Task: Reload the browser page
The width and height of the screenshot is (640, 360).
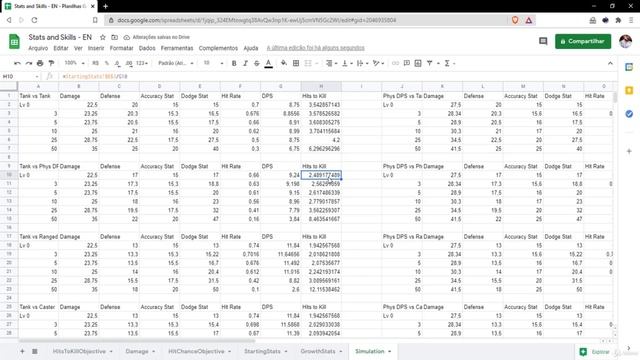Action: [x=34, y=20]
